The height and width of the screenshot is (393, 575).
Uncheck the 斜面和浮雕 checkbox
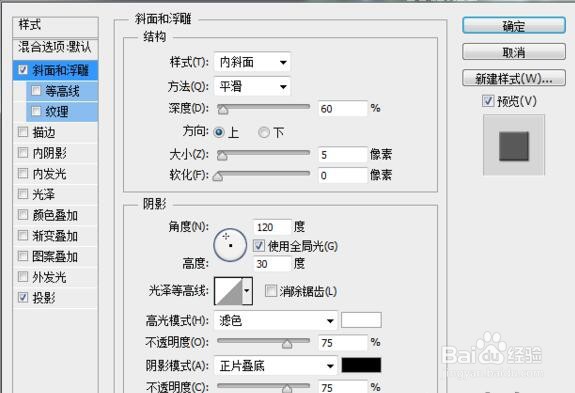coord(23,70)
